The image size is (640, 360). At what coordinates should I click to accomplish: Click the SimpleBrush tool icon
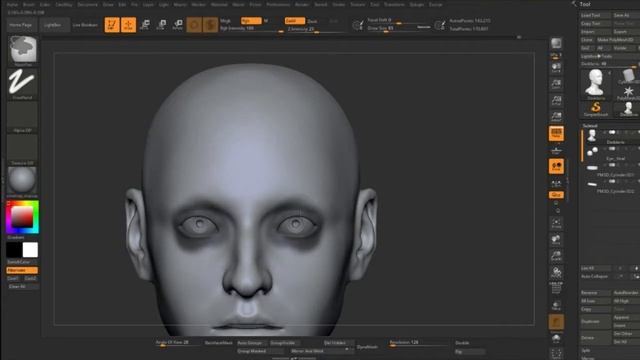(596, 109)
